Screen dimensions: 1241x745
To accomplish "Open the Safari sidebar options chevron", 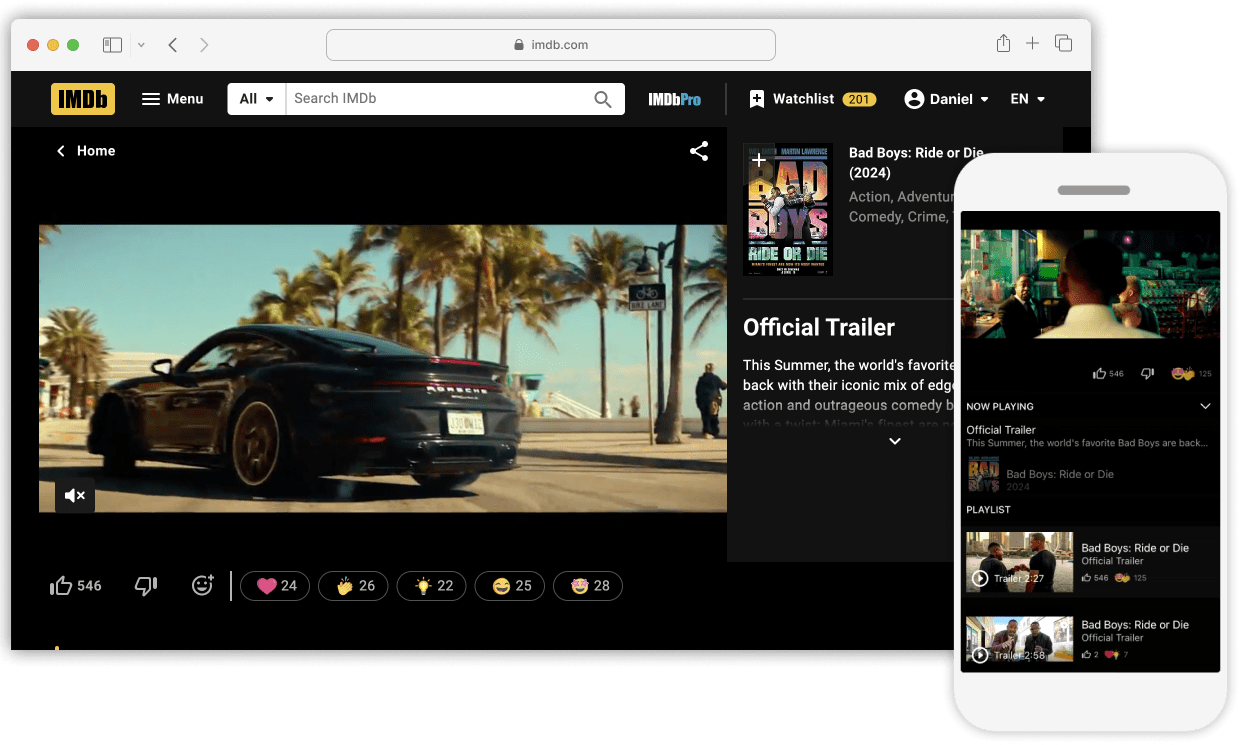I will (x=141, y=44).
